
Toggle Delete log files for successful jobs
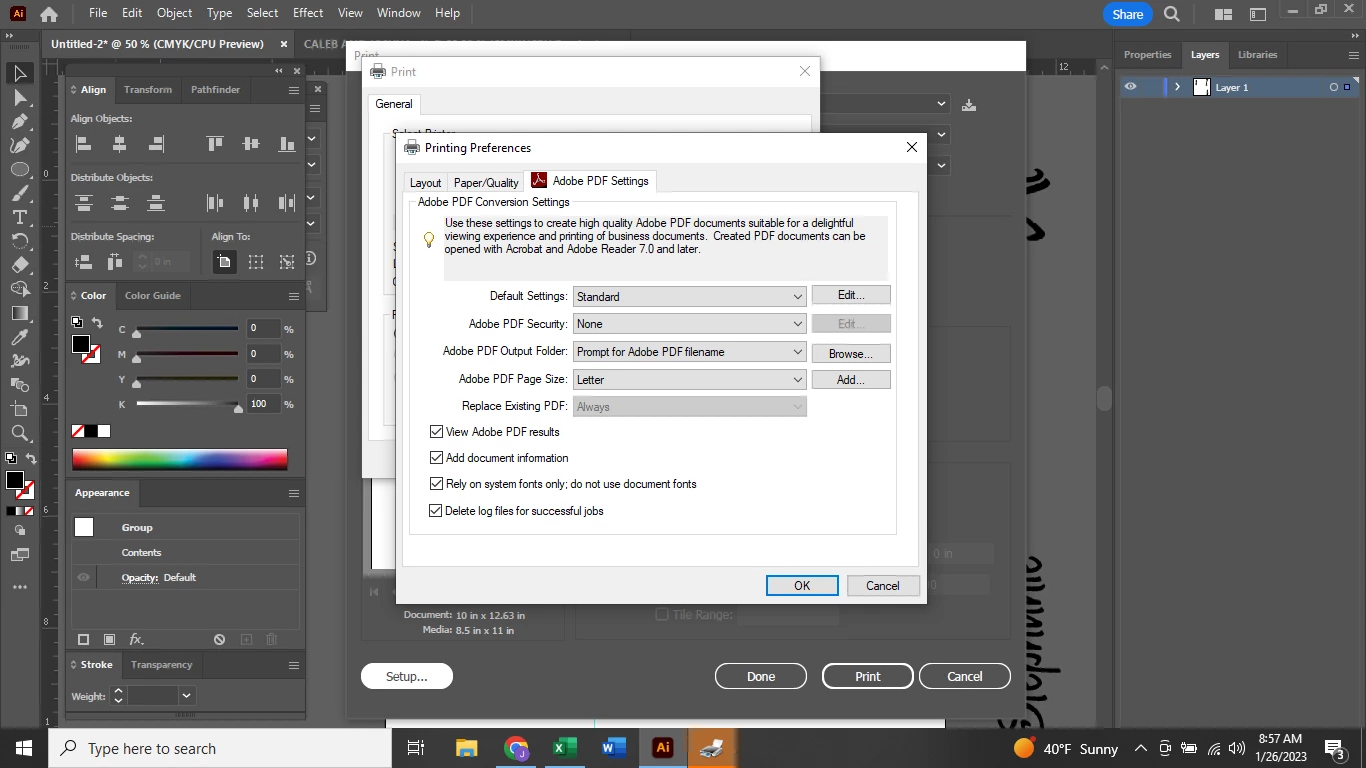tap(436, 510)
